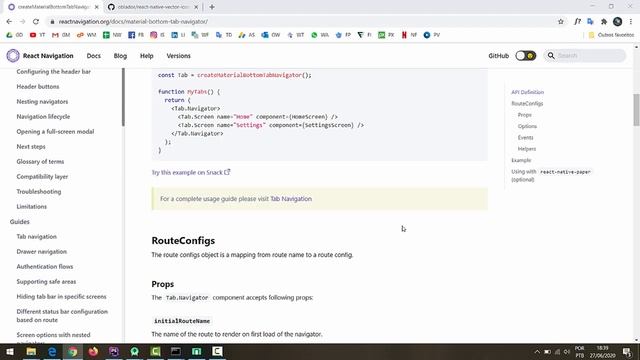Open the Help menu item
This screenshot has height=360, width=640.
(x=147, y=56)
